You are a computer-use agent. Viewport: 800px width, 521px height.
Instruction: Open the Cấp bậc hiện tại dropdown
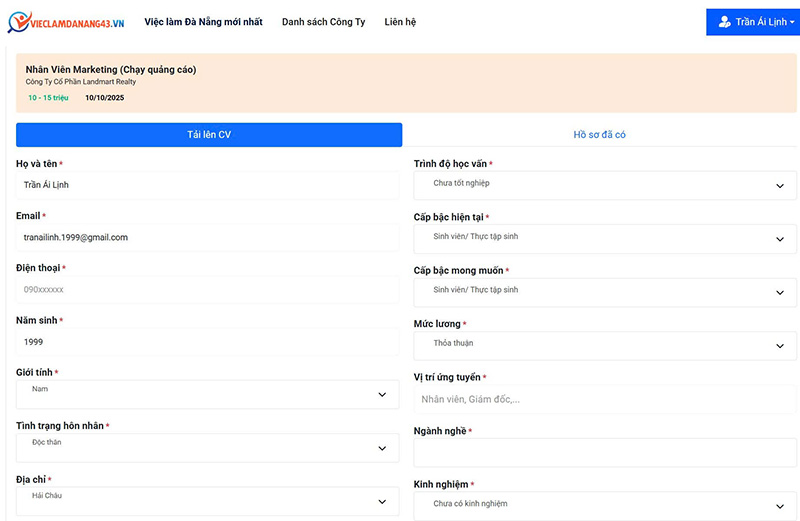click(x=605, y=239)
